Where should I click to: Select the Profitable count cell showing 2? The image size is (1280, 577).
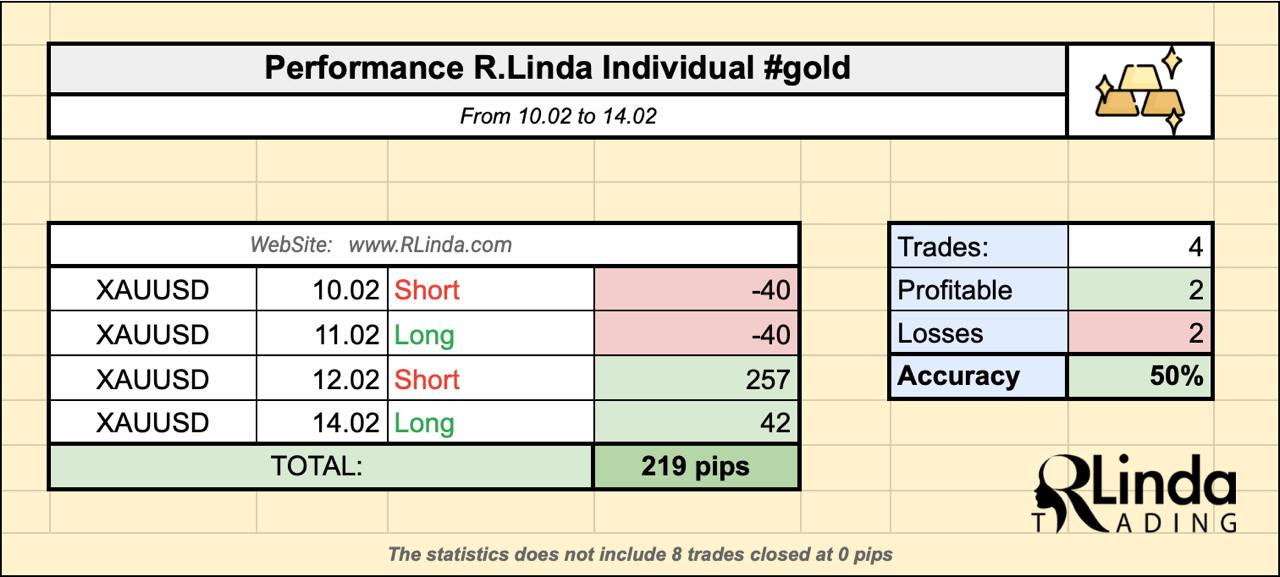tap(1139, 290)
